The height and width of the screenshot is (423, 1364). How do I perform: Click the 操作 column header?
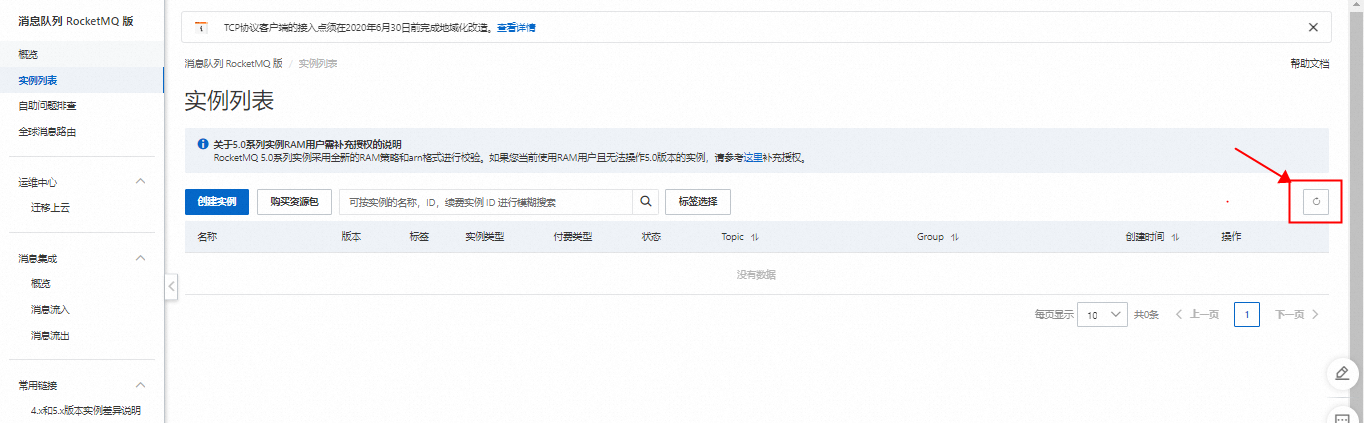click(x=1231, y=237)
